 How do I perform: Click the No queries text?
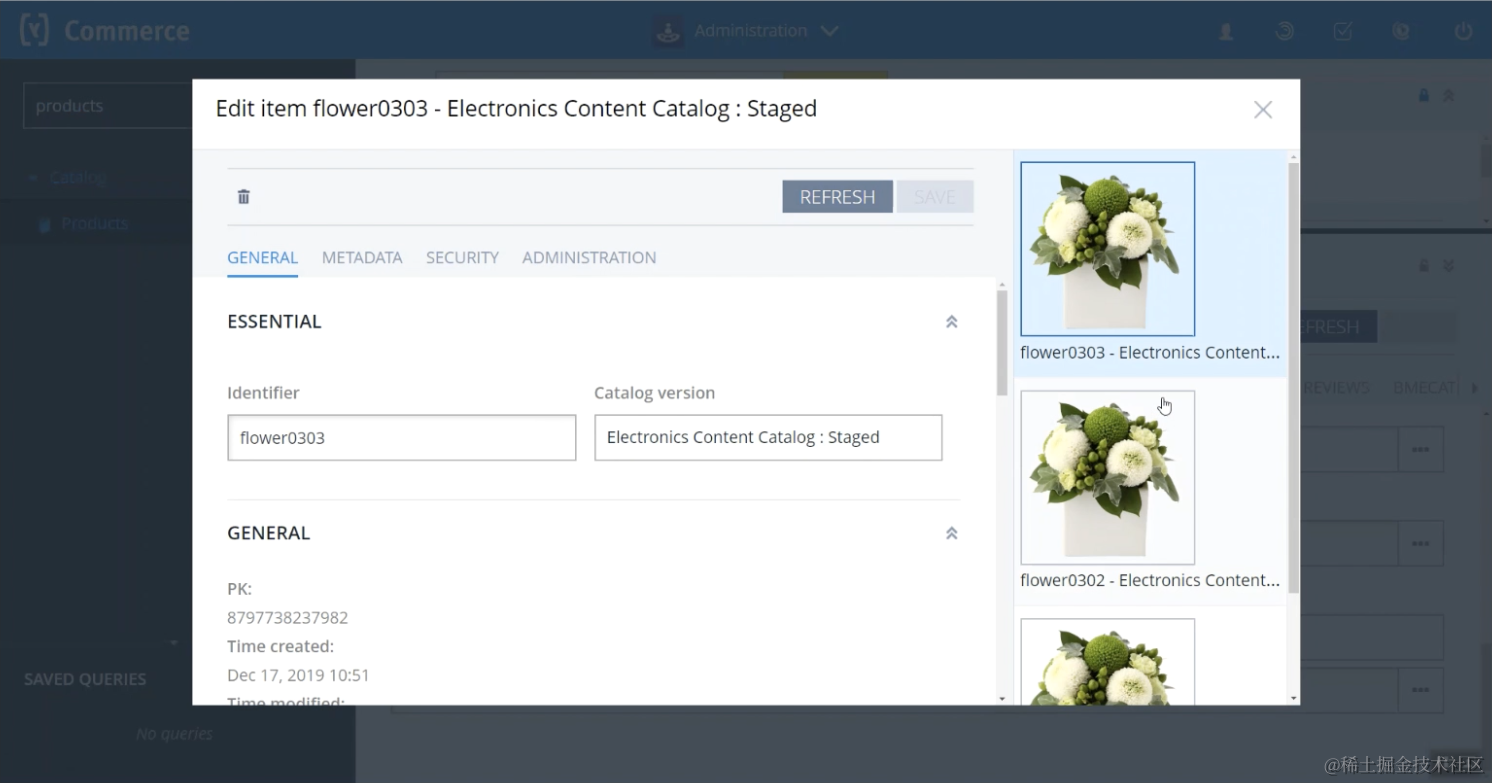174,734
